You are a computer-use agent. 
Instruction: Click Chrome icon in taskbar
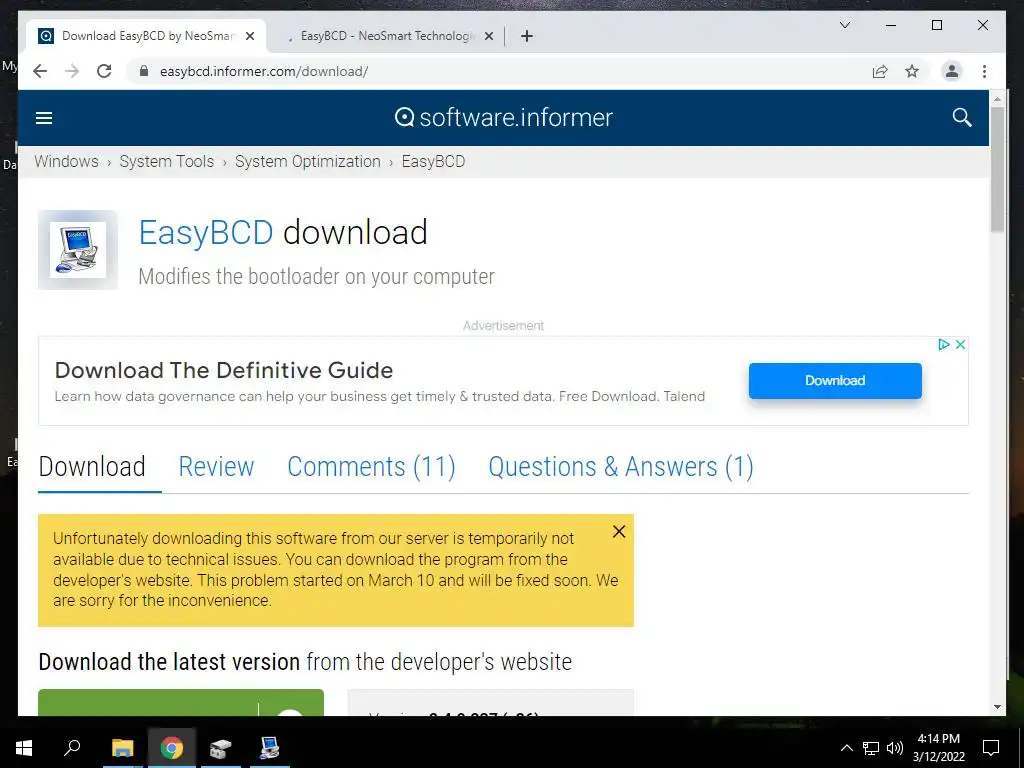(172, 748)
